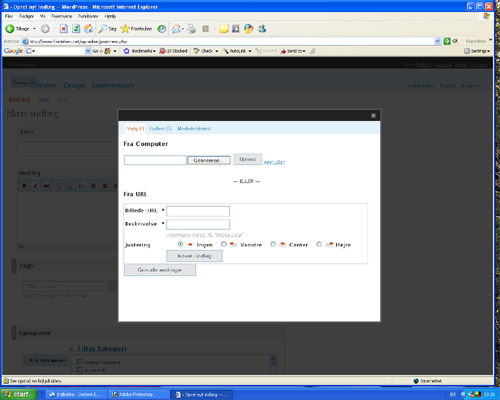Click the IE Back arrow icon
This screenshot has height=400, width=500.
(x=10, y=29)
